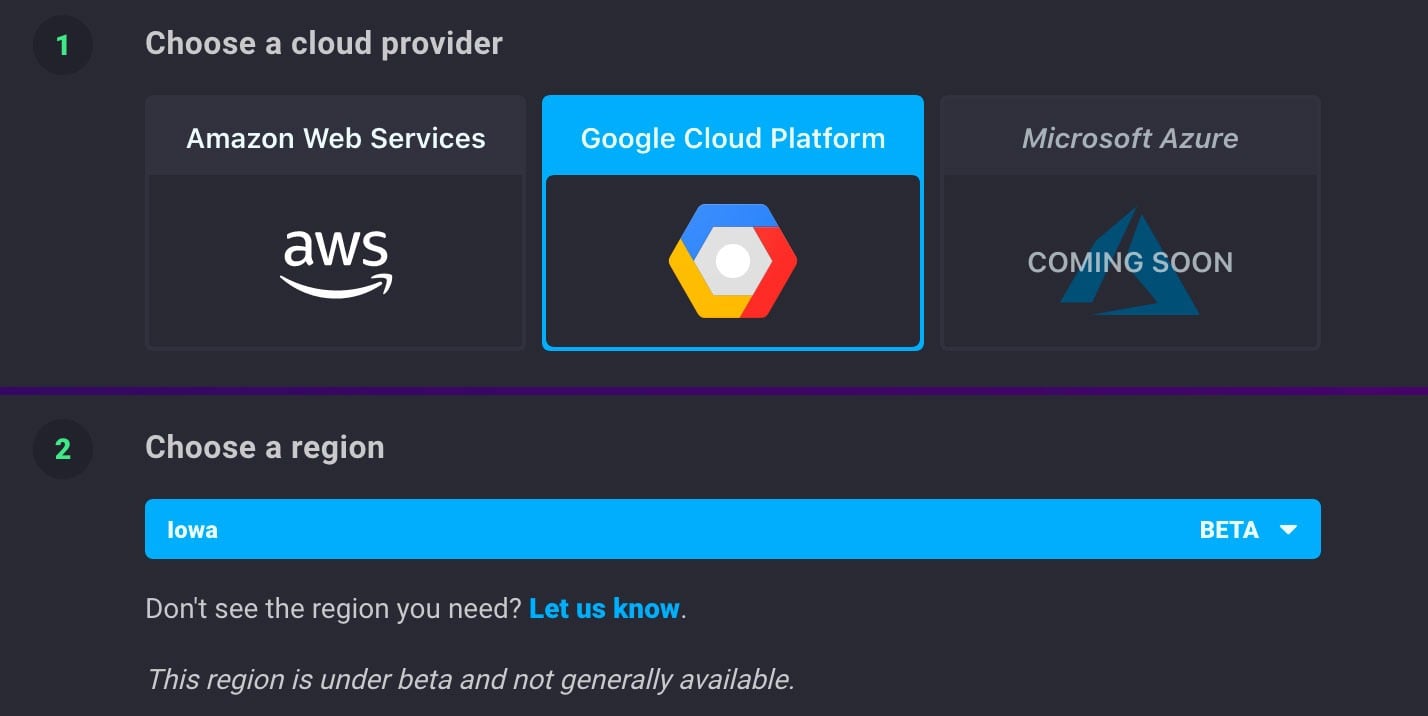The width and height of the screenshot is (1428, 716).
Task: Click the beta availability disclaimer text
Action: coord(470,679)
